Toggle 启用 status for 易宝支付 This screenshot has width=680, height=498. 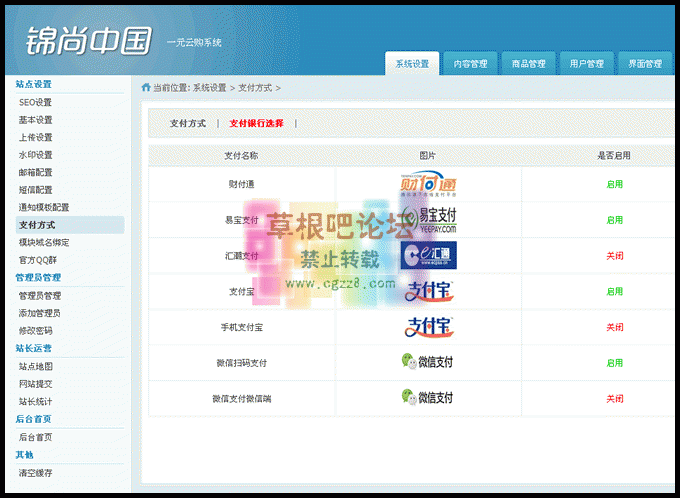pyautogui.click(x=614, y=220)
